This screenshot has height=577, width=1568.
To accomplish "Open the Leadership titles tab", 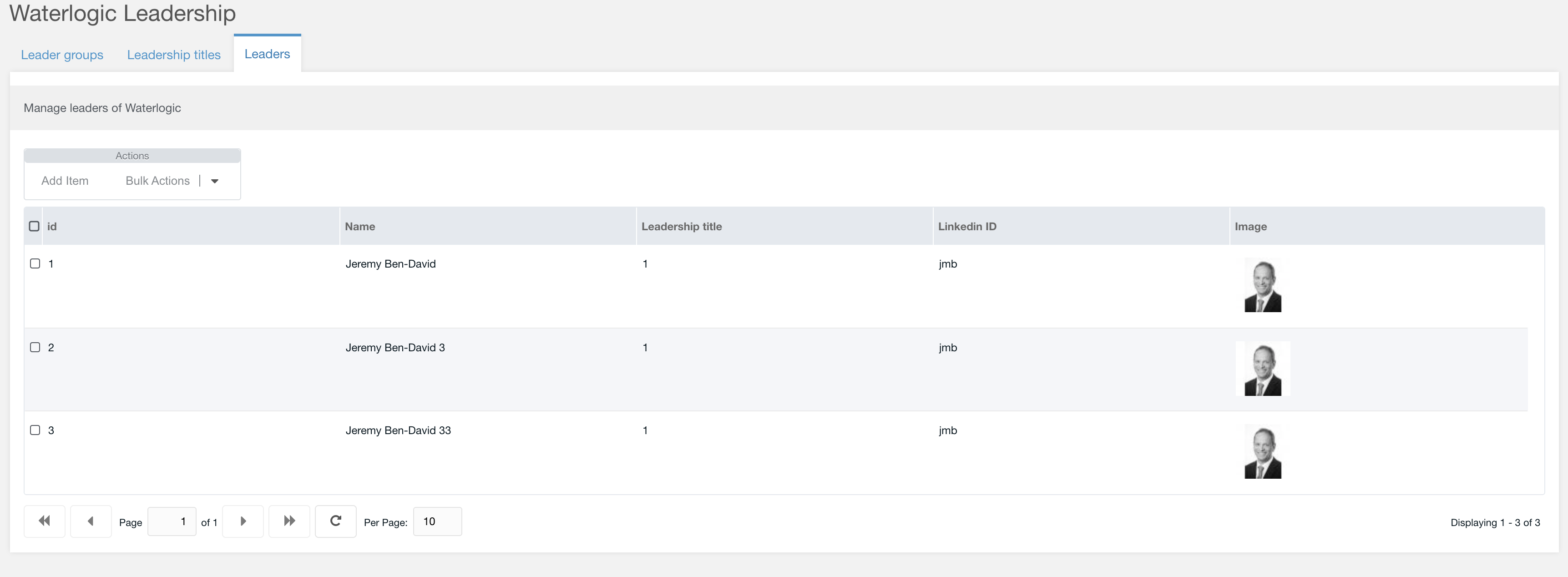I will tap(174, 55).
